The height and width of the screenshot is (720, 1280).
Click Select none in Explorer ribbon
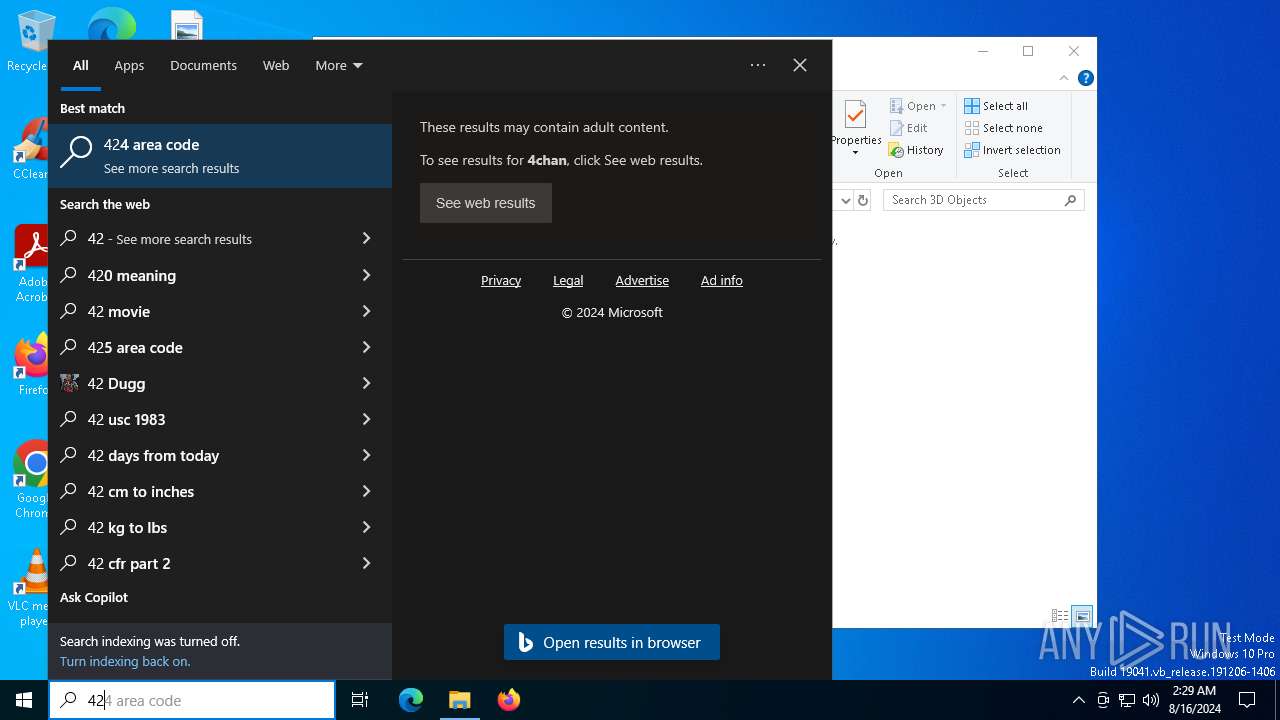tap(1004, 128)
